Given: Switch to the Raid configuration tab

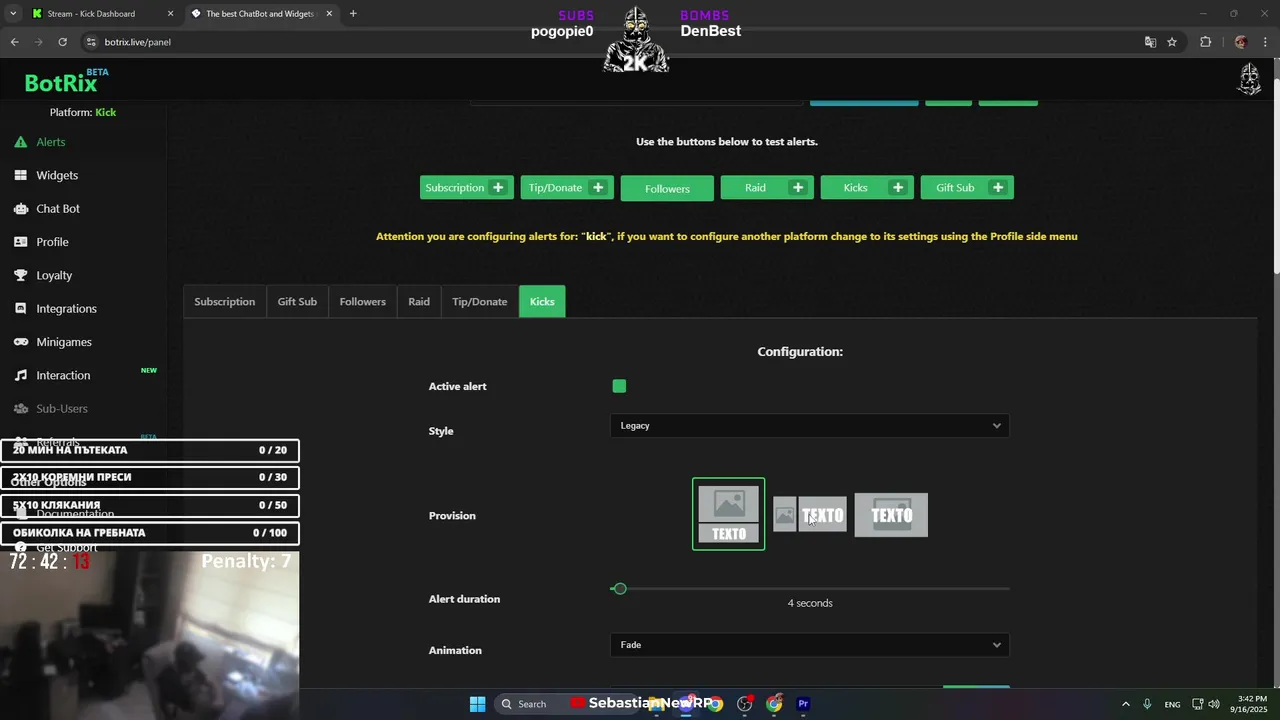Looking at the screenshot, I should point(419,301).
